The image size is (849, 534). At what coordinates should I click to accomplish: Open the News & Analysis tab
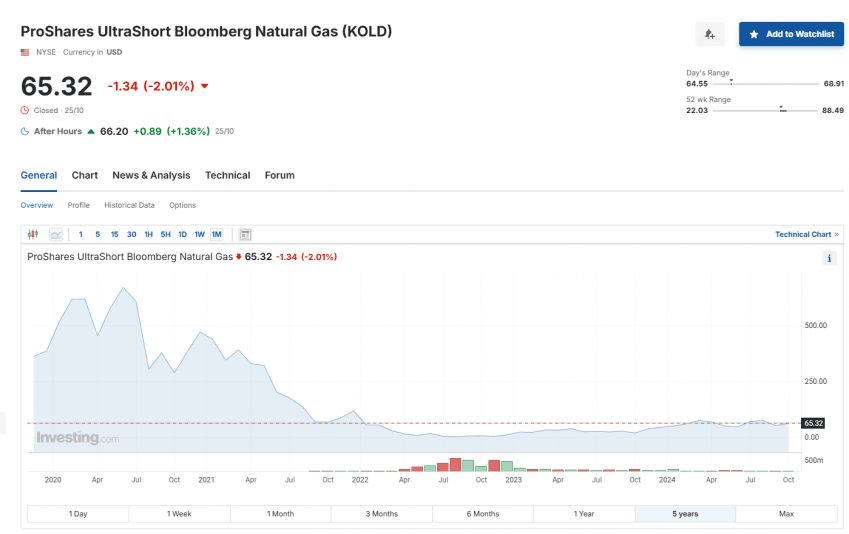[151, 175]
